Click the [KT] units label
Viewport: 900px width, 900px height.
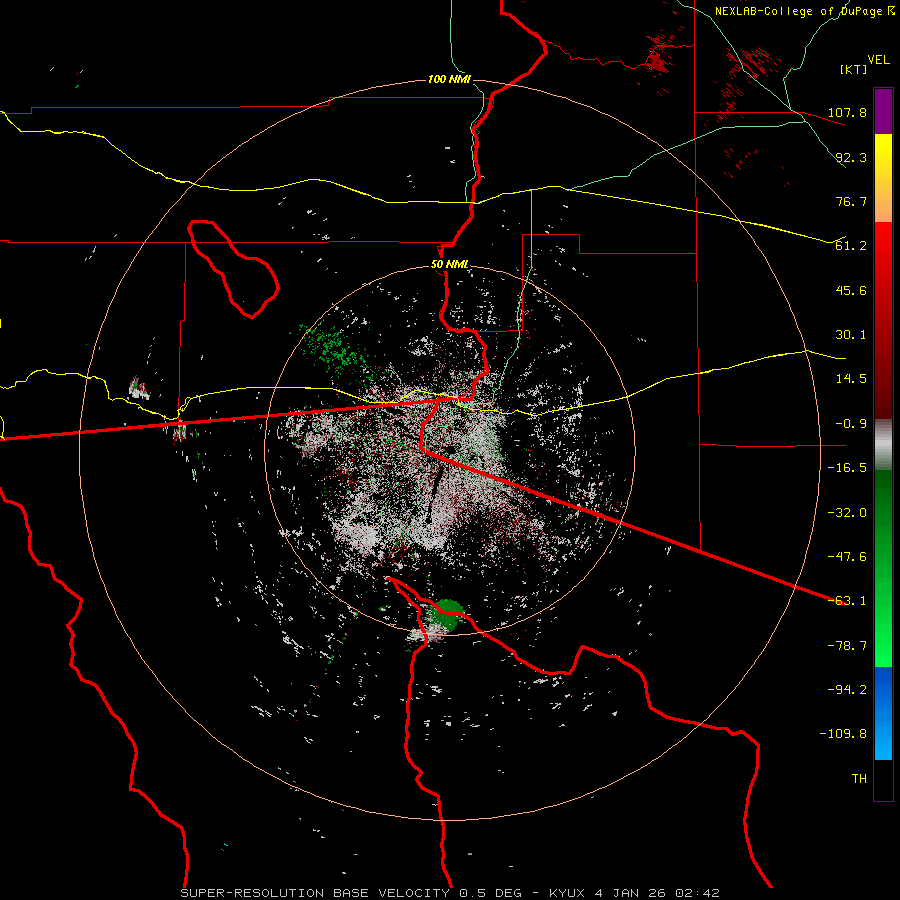pyautogui.click(x=854, y=69)
